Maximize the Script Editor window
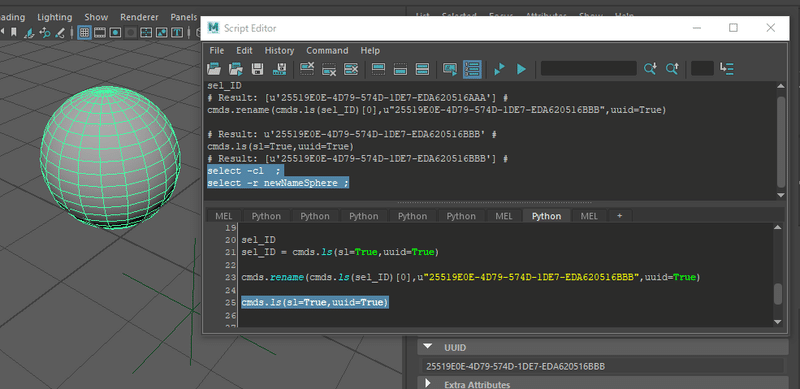Screen dimensions: 800x389 click(733, 28)
